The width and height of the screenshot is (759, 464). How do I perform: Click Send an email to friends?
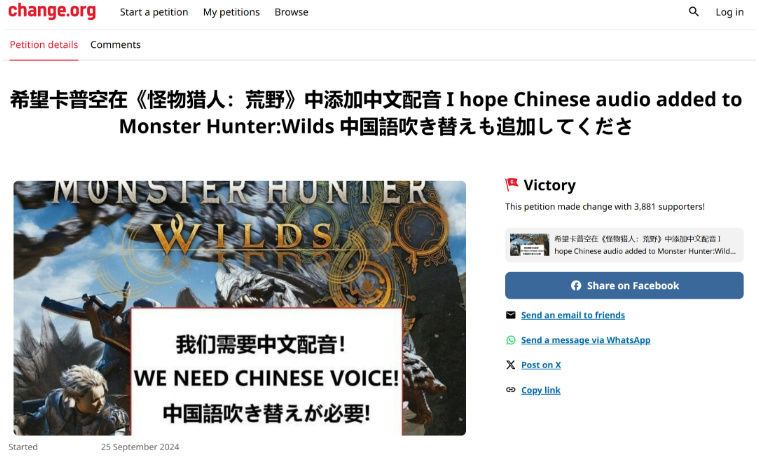[x=573, y=315]
